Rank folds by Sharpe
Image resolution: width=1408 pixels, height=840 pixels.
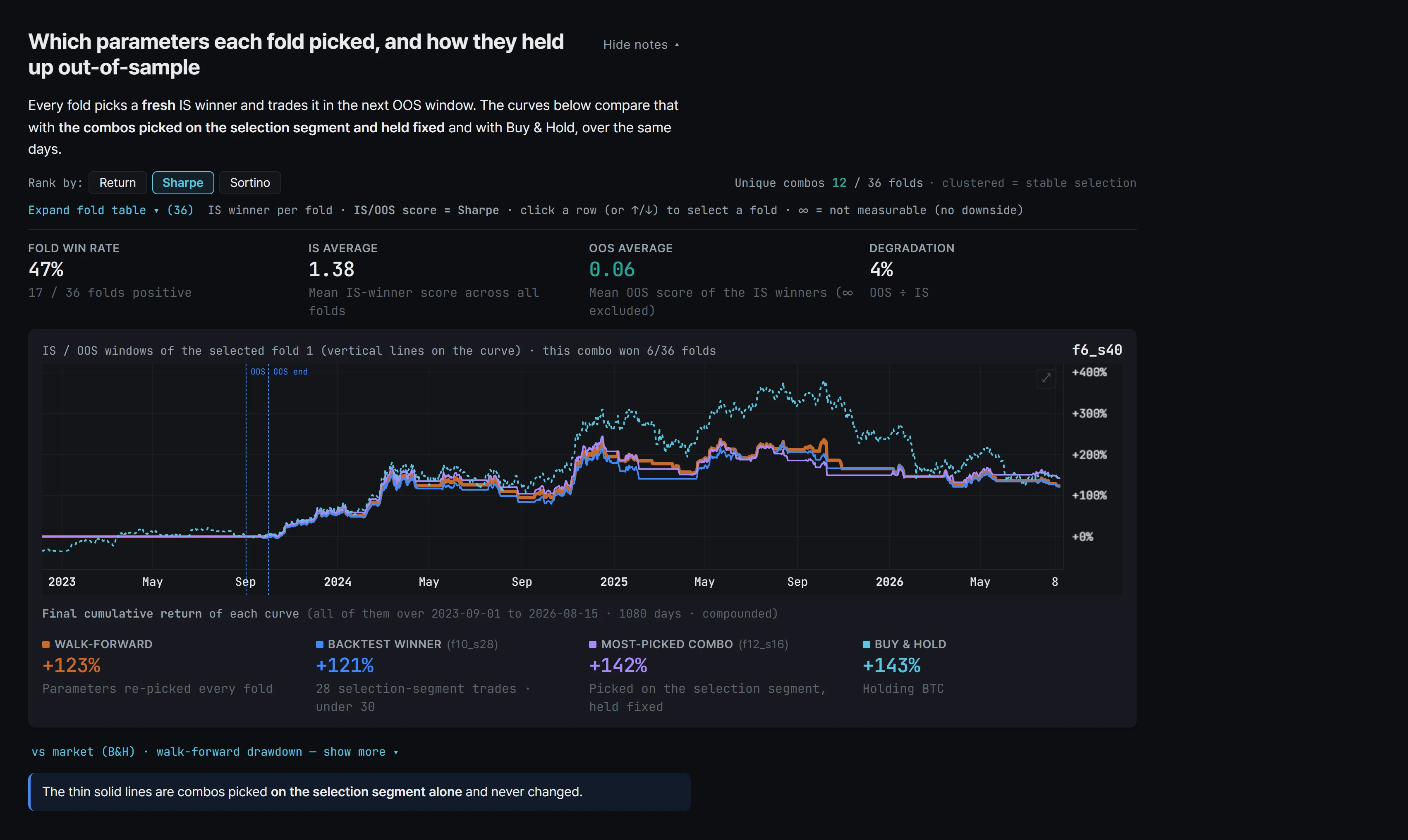point(182,183)
